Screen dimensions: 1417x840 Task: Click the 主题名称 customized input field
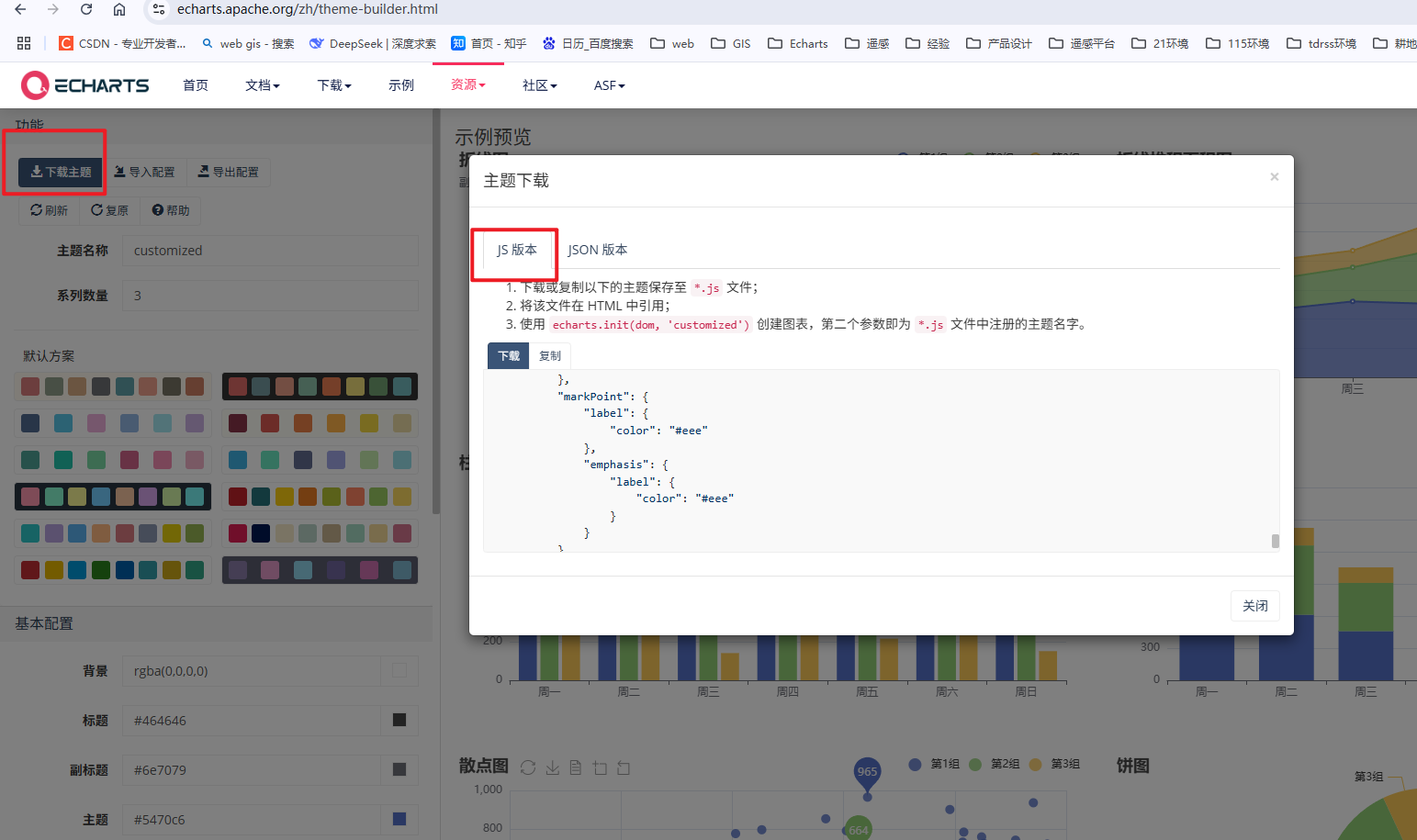[270, 250]
